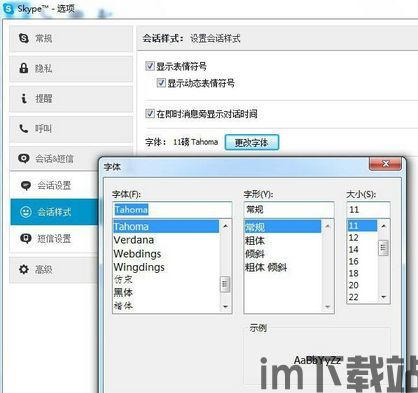Select the 短信设置 submenu item
Image resolution: width=418 pixels, height=393 pixels.
(x=55, y=239)
